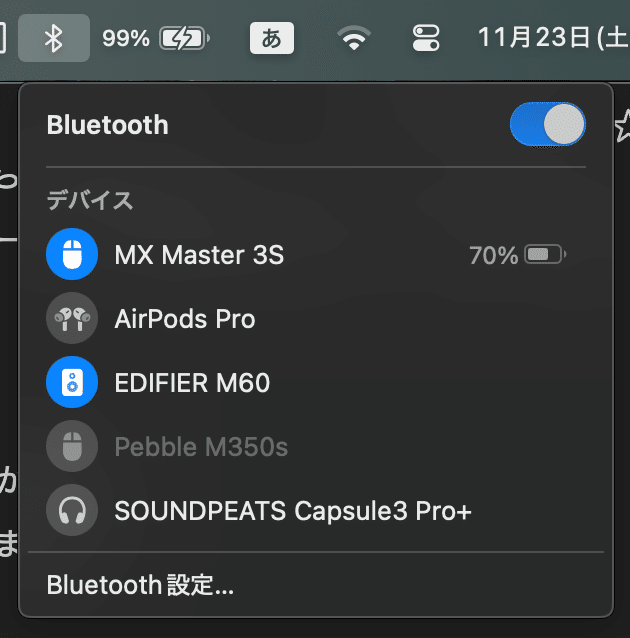Select the dimmed Pebble M350s entry
Screen dimensions: 630x638
tap(316, 446)
